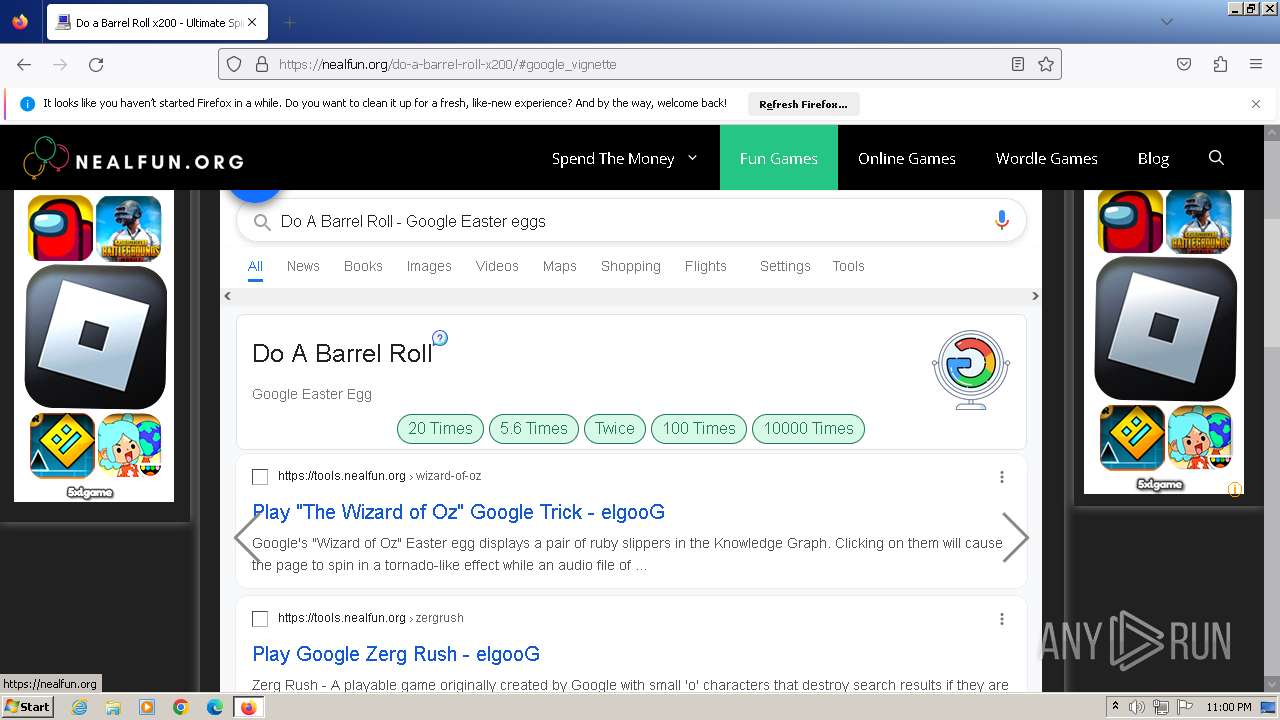
Task: Open the Fun Games menu item
Action: (x=779, y=158)
